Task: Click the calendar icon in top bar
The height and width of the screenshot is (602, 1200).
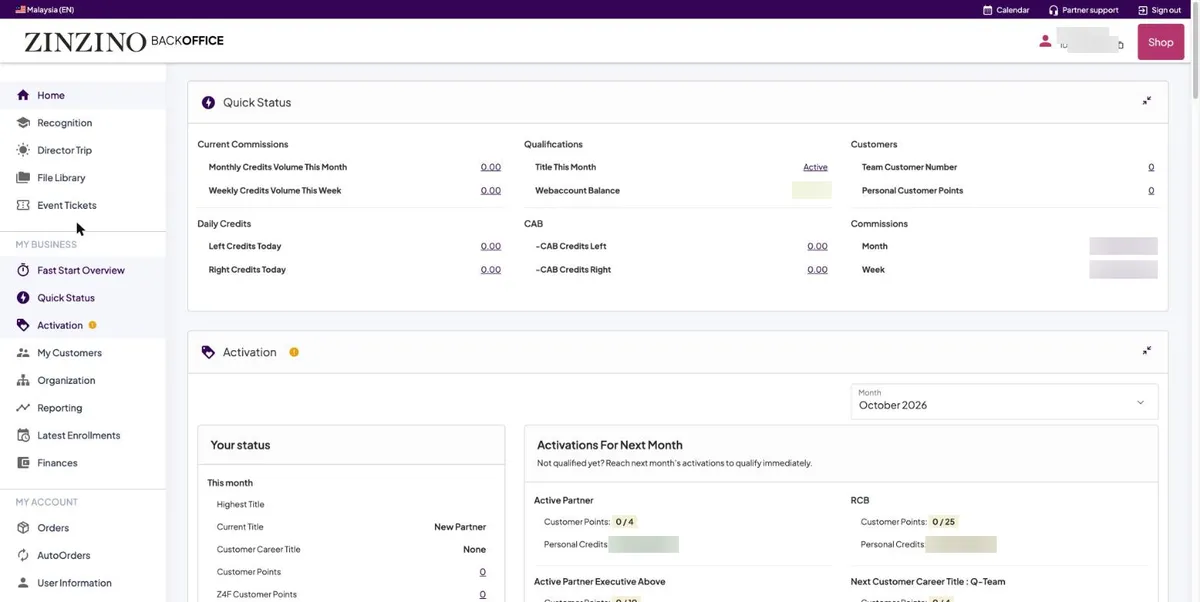Action: pyautogui.click(x=988, y=10)
